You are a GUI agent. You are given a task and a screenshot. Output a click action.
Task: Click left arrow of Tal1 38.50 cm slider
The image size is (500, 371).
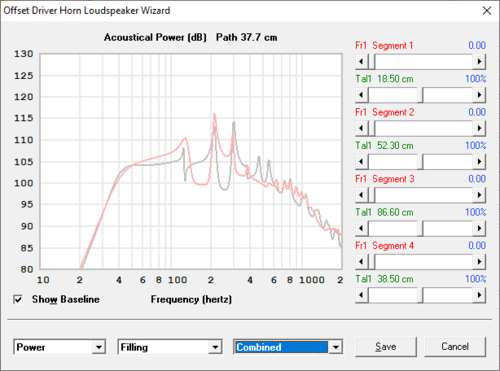pos(362,295)
